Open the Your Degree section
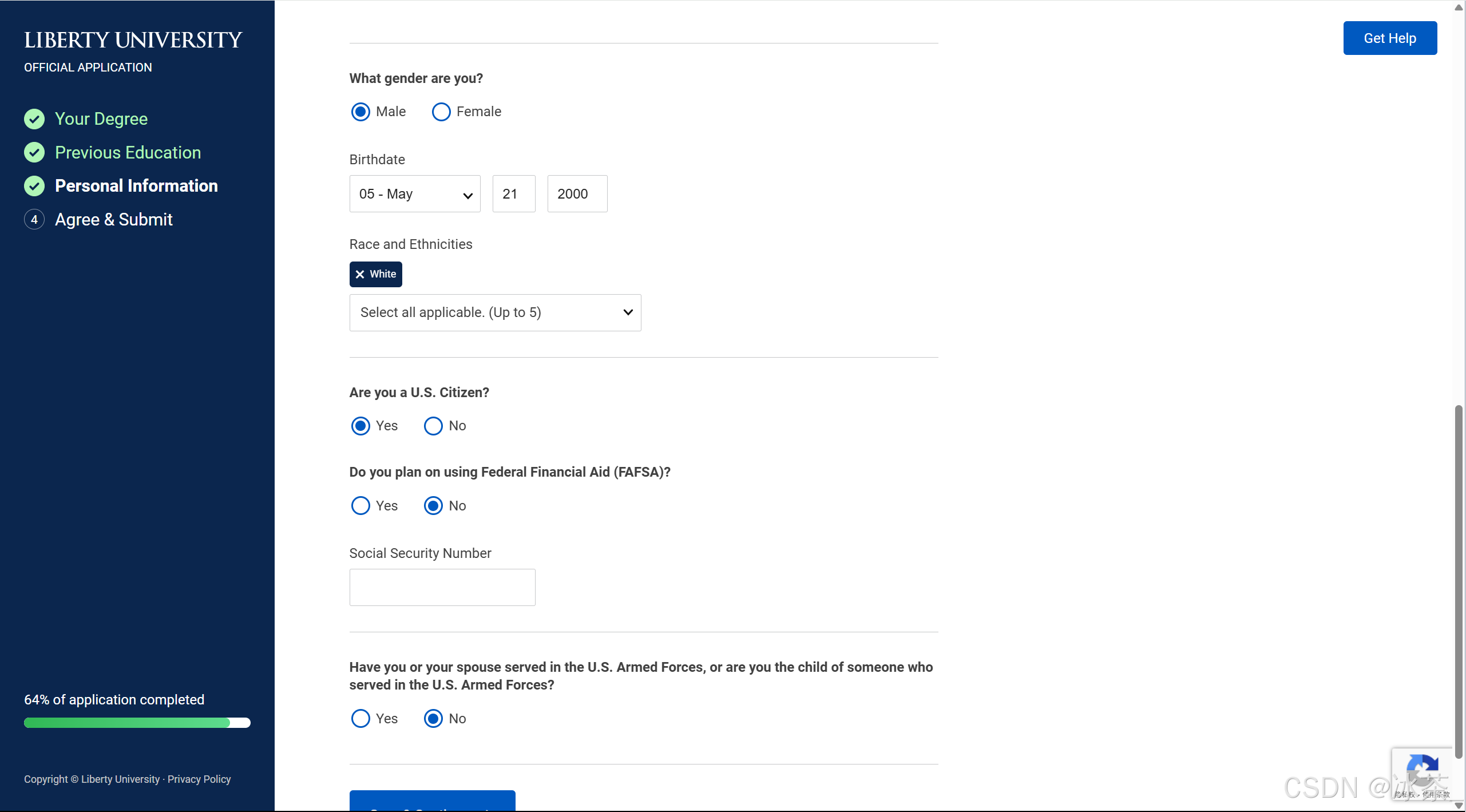The width and height of the screenshot is (1466, 812). 101,119
